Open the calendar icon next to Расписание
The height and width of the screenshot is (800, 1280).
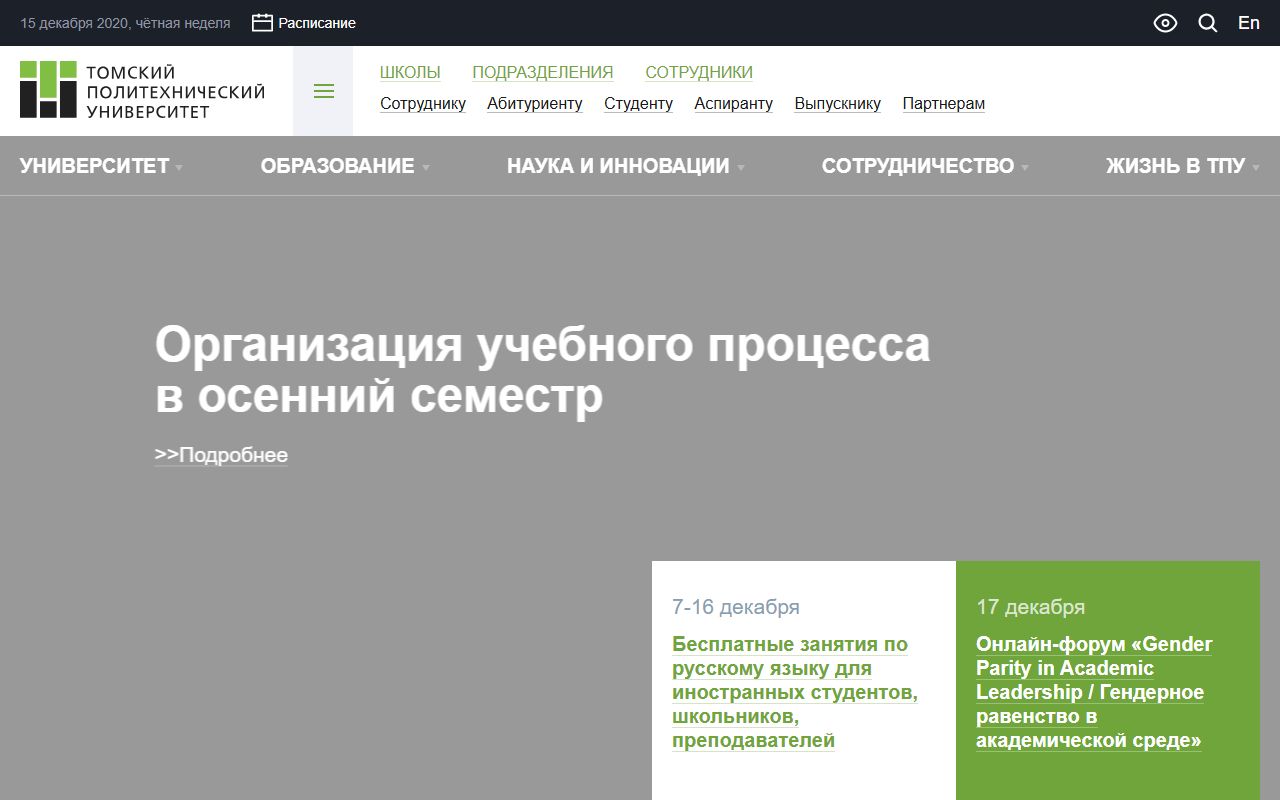coord(262,23)
